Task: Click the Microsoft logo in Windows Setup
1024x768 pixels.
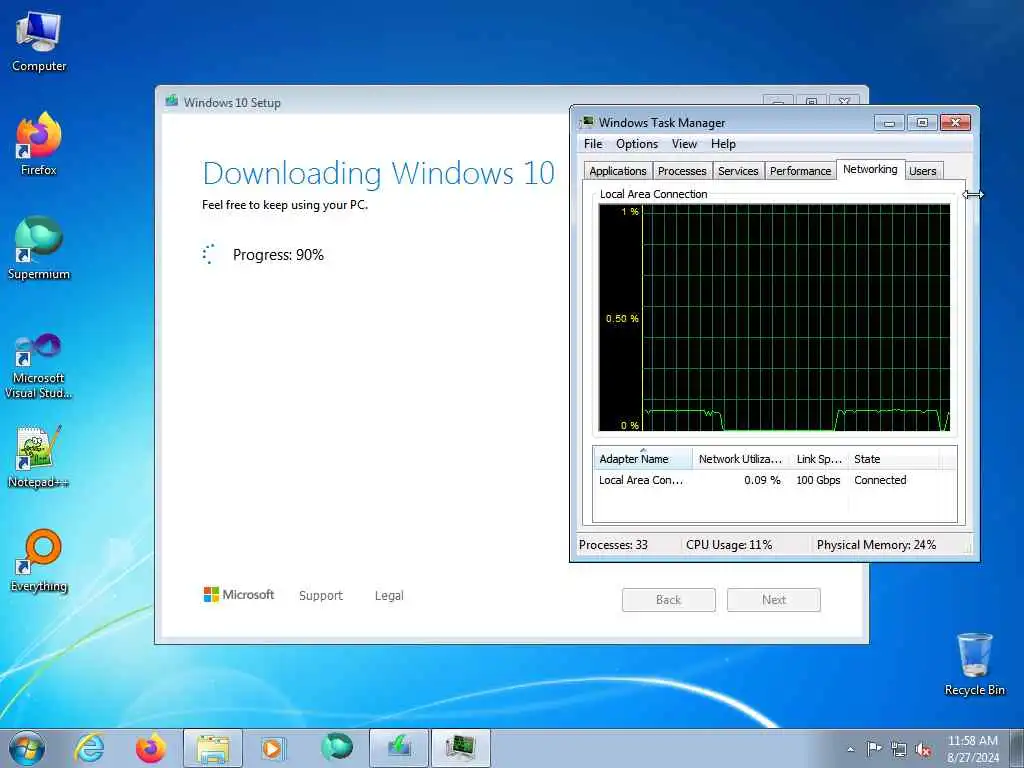Action: click(x=239, y=594)
